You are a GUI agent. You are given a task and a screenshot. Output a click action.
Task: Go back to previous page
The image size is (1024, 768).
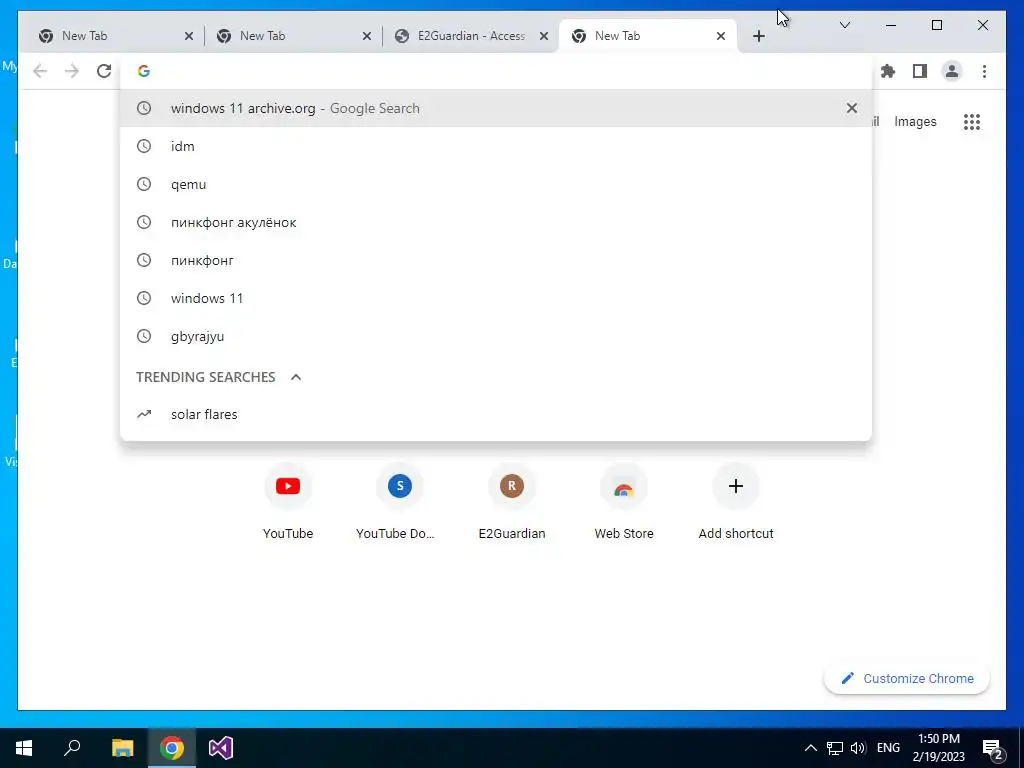[40, 71]
